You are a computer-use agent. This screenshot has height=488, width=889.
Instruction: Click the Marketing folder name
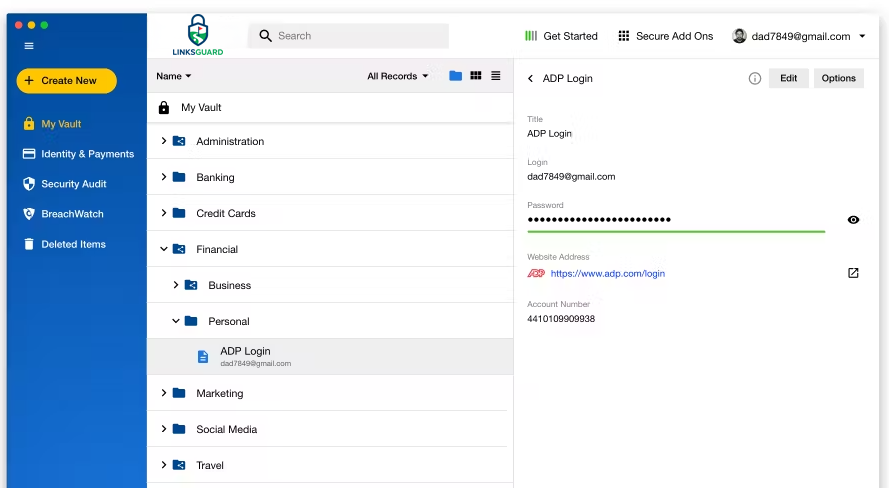[219, 393]
